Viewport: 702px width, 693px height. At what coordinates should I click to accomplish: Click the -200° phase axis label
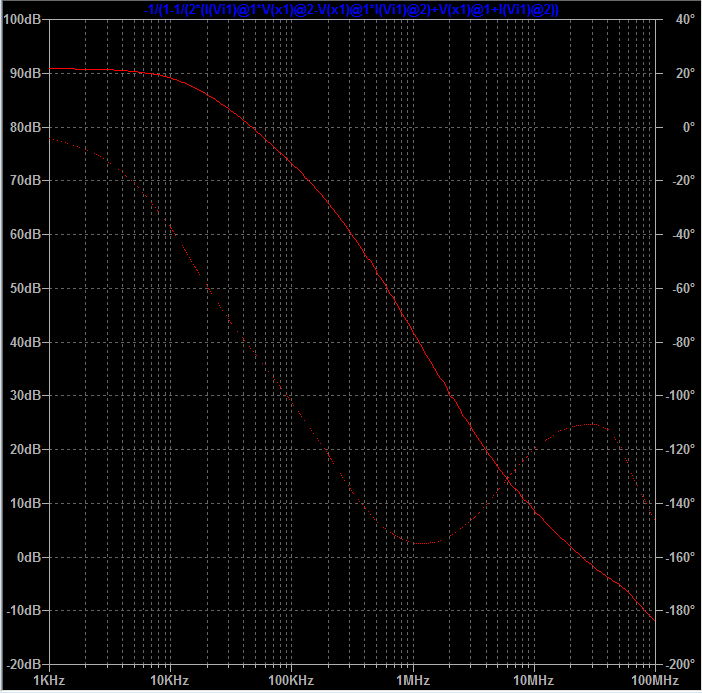pyautogui.click(x=680, y=664)
